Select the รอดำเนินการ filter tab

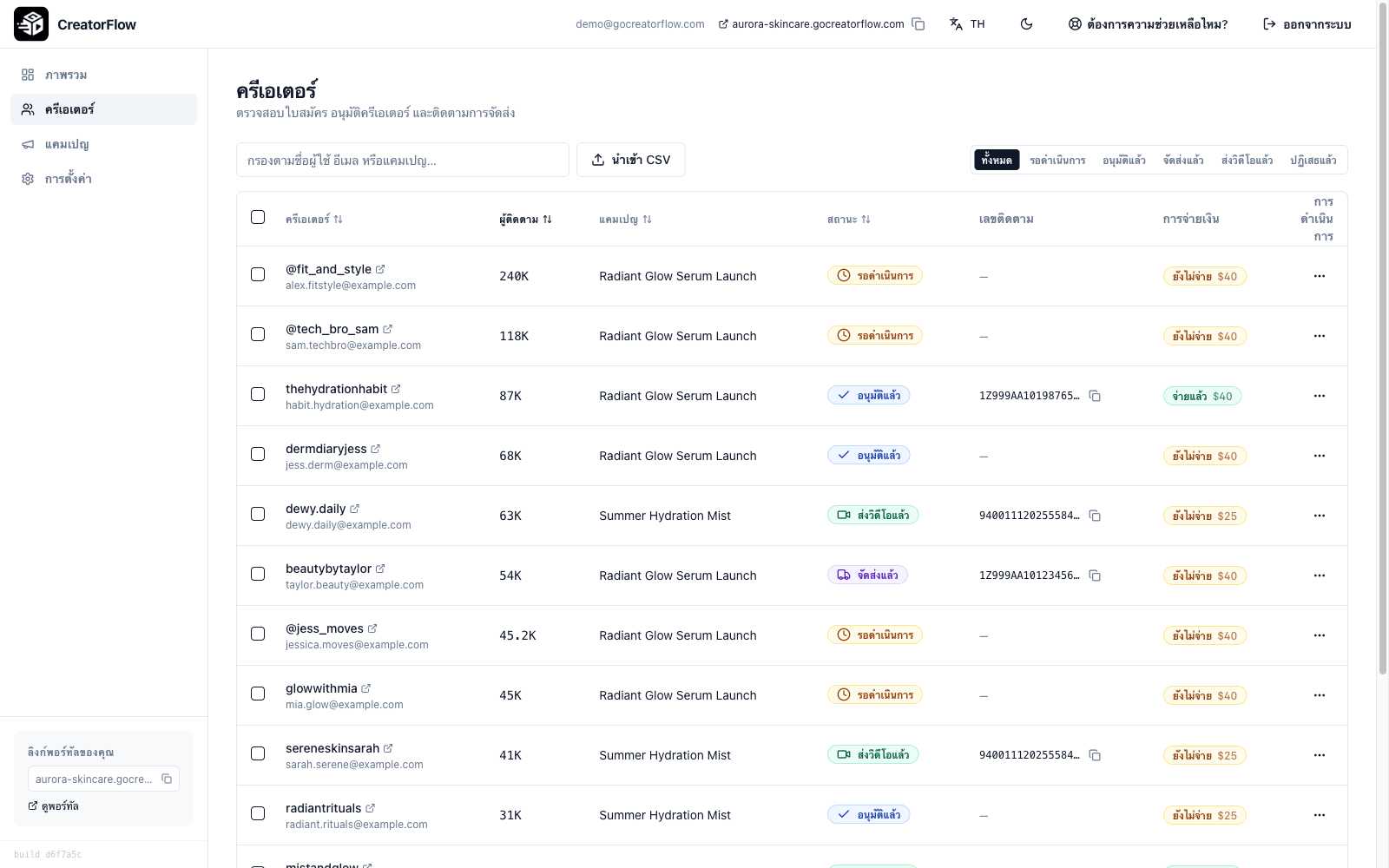click(x=1057, y=161)
